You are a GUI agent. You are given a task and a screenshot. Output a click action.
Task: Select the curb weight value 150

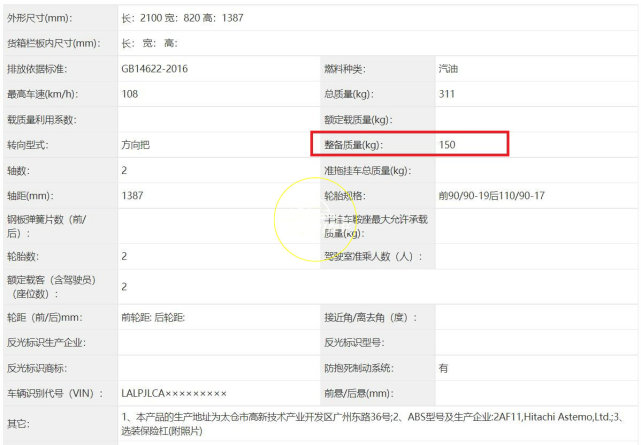pos(447,145)
